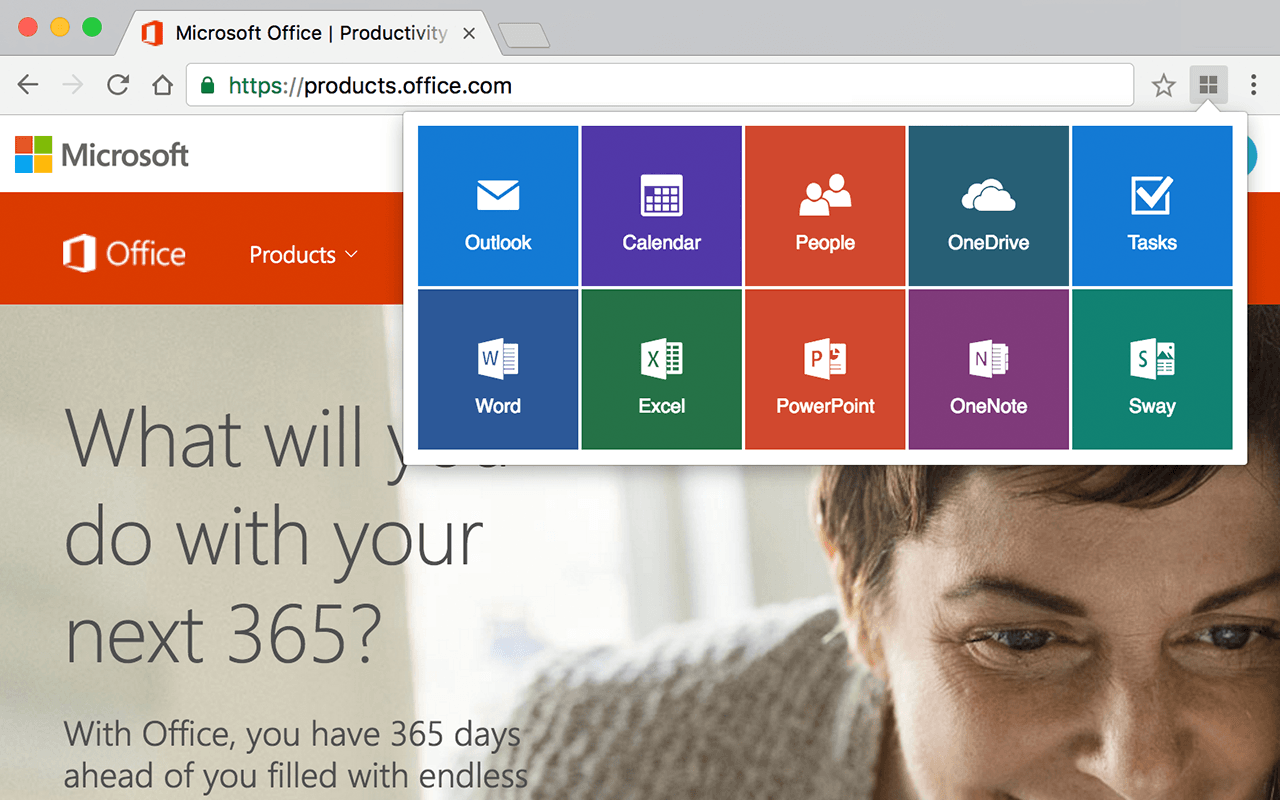Go back to the previous page
This screenshot has height=800, width=1280.
click(28, 85)
